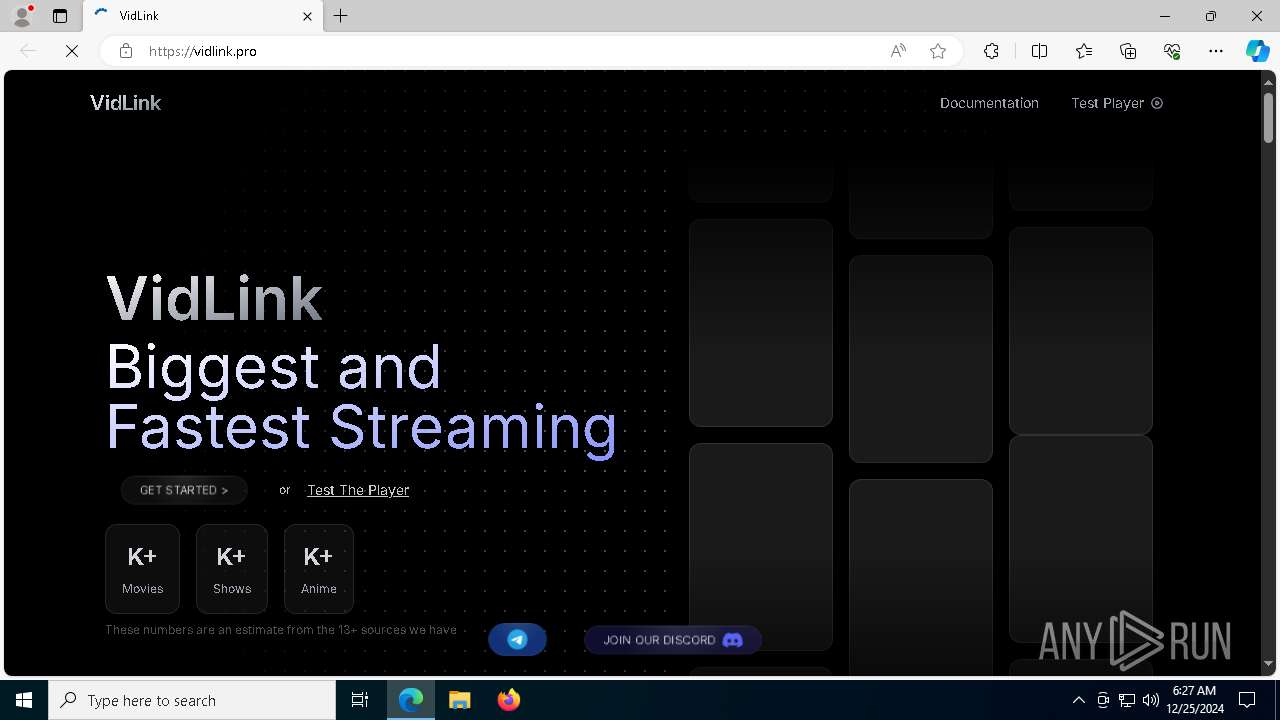Image resolution: width=1280 pixels, height=720 pixels.
Task: Show hidden system tray icons
Action: tap(1078, 700)
